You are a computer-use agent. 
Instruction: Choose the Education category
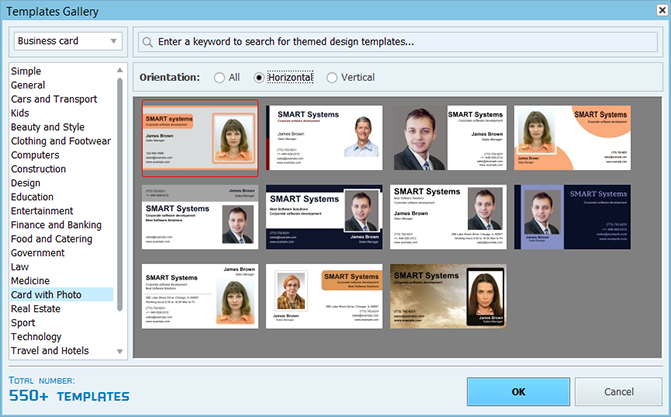(x=32, y=197)
